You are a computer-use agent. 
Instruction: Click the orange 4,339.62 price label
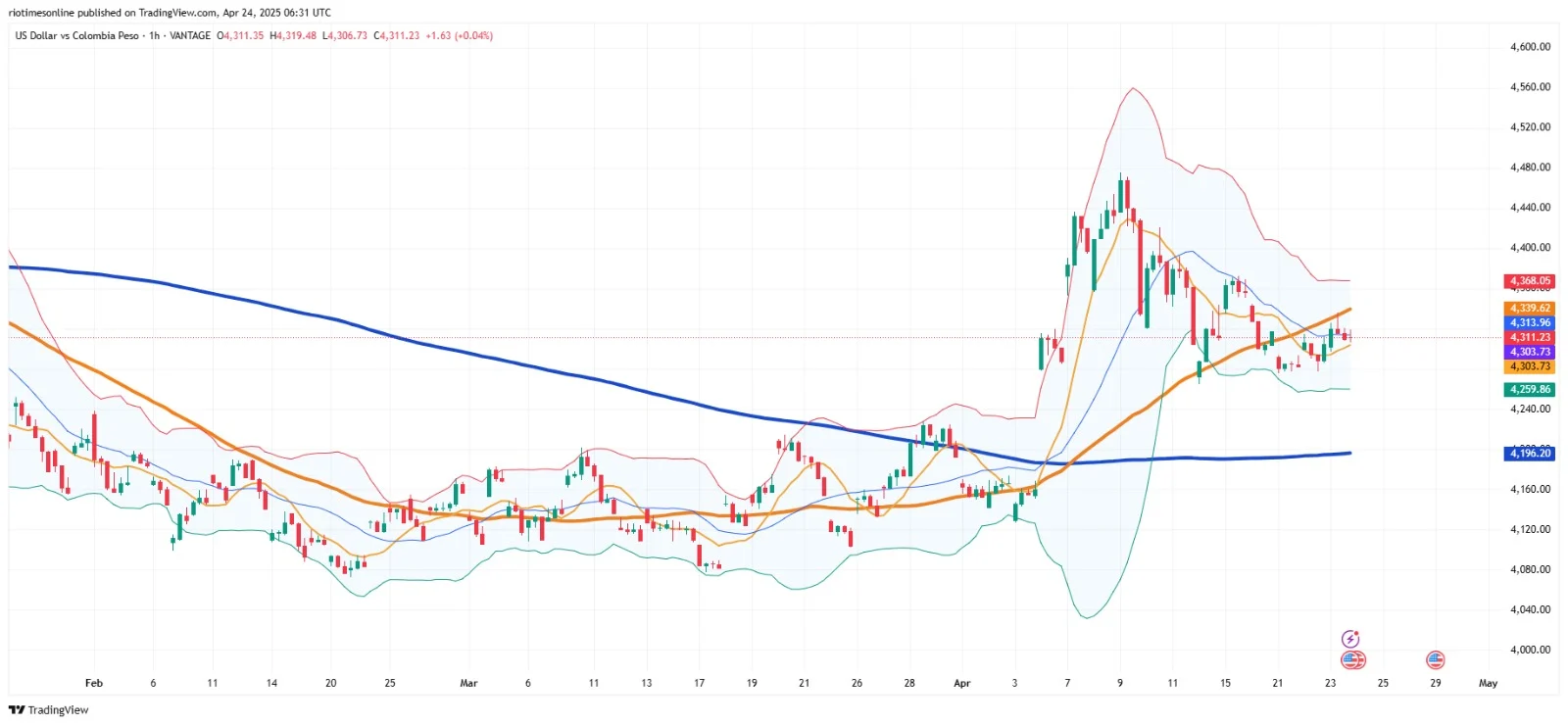coord(1530,309)
